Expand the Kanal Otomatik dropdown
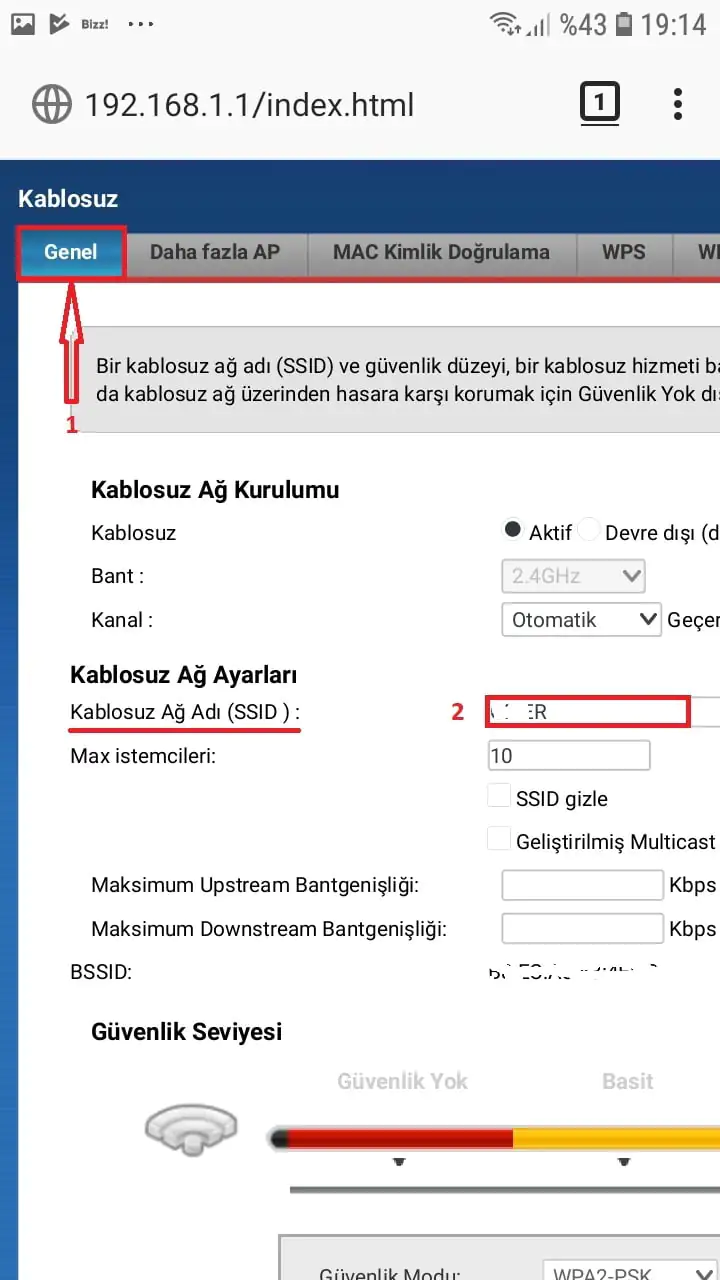The image size is (720, 1280). click(580, 619)
